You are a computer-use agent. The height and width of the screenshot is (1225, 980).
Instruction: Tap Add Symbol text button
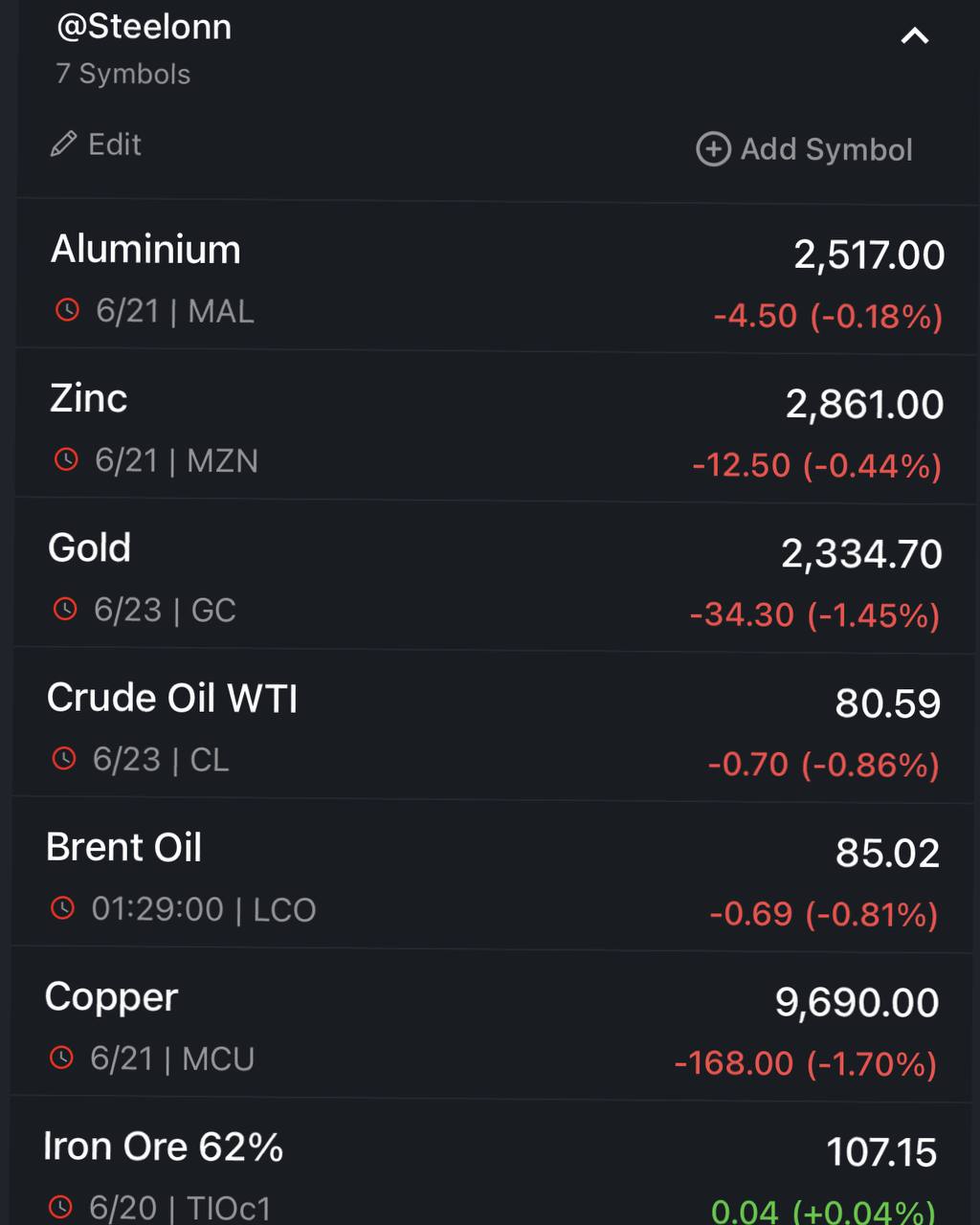827,149
